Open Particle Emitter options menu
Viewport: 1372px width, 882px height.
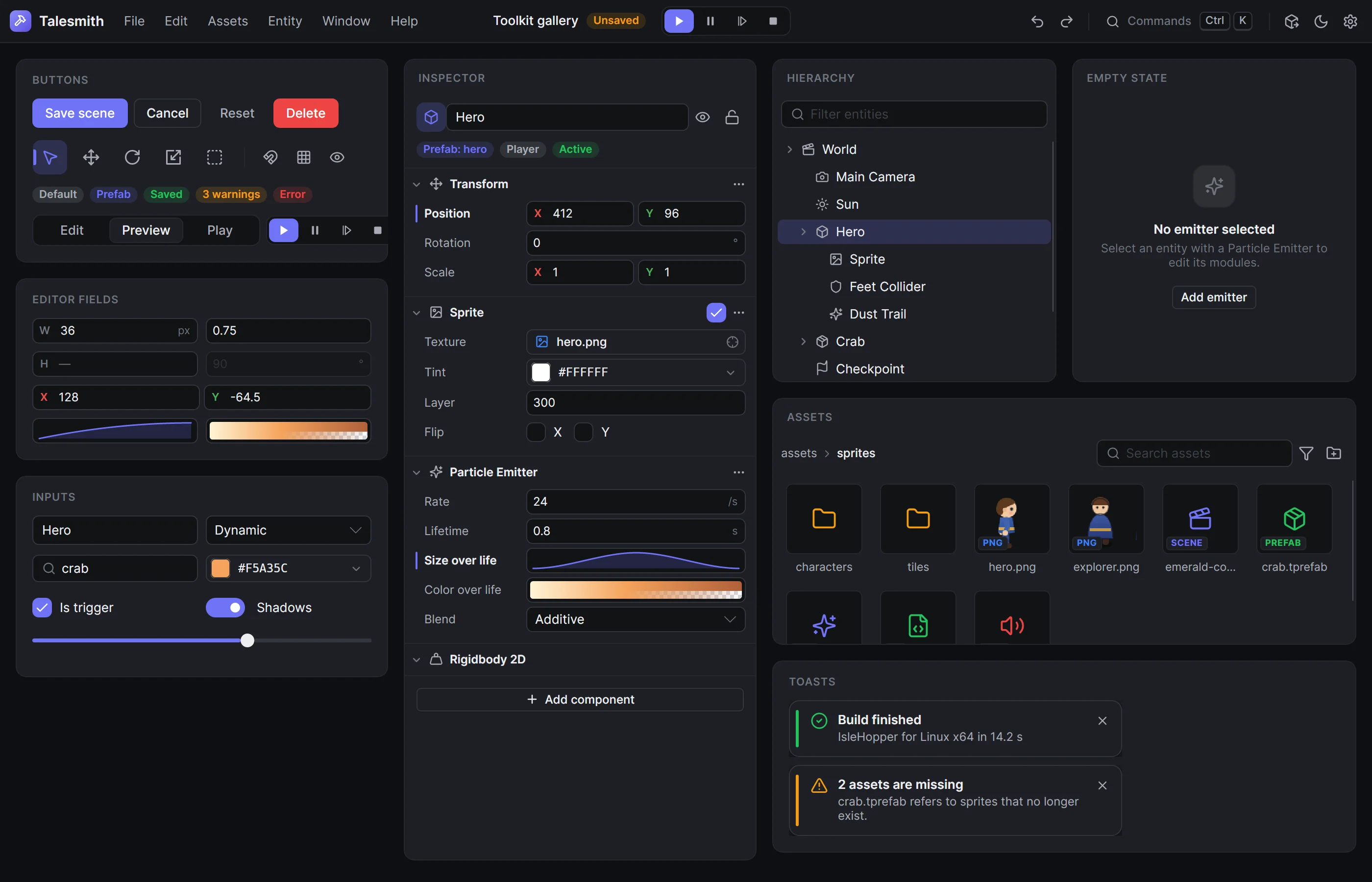click(739, 472)
